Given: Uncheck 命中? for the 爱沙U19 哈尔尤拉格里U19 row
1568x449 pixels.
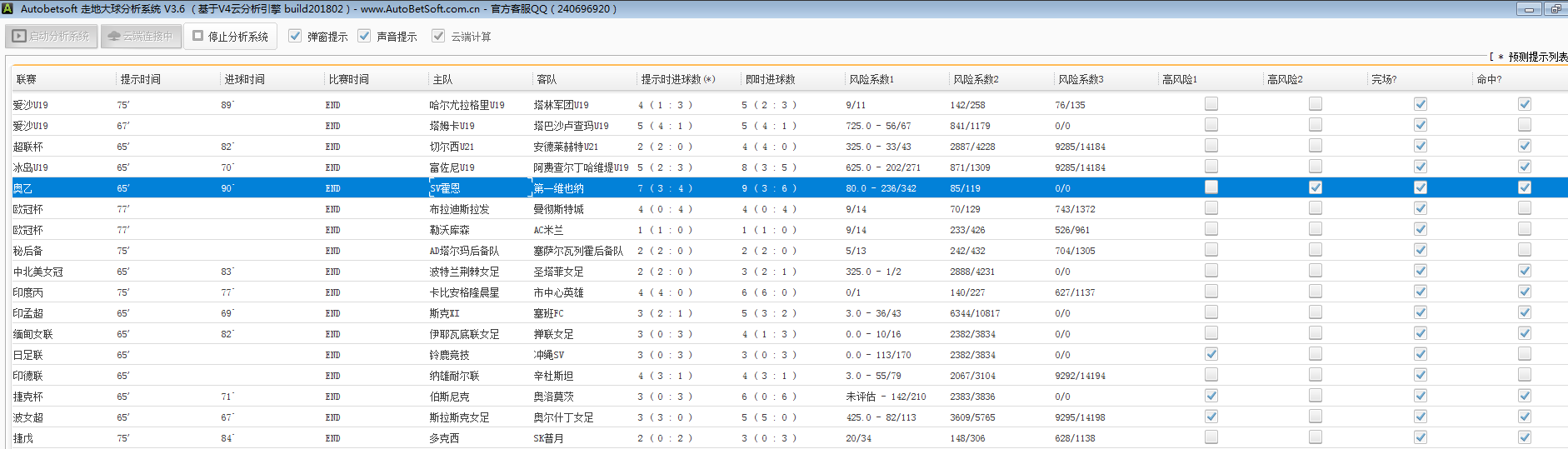Looking at the screenshot, I should [x=1525, y=104].
